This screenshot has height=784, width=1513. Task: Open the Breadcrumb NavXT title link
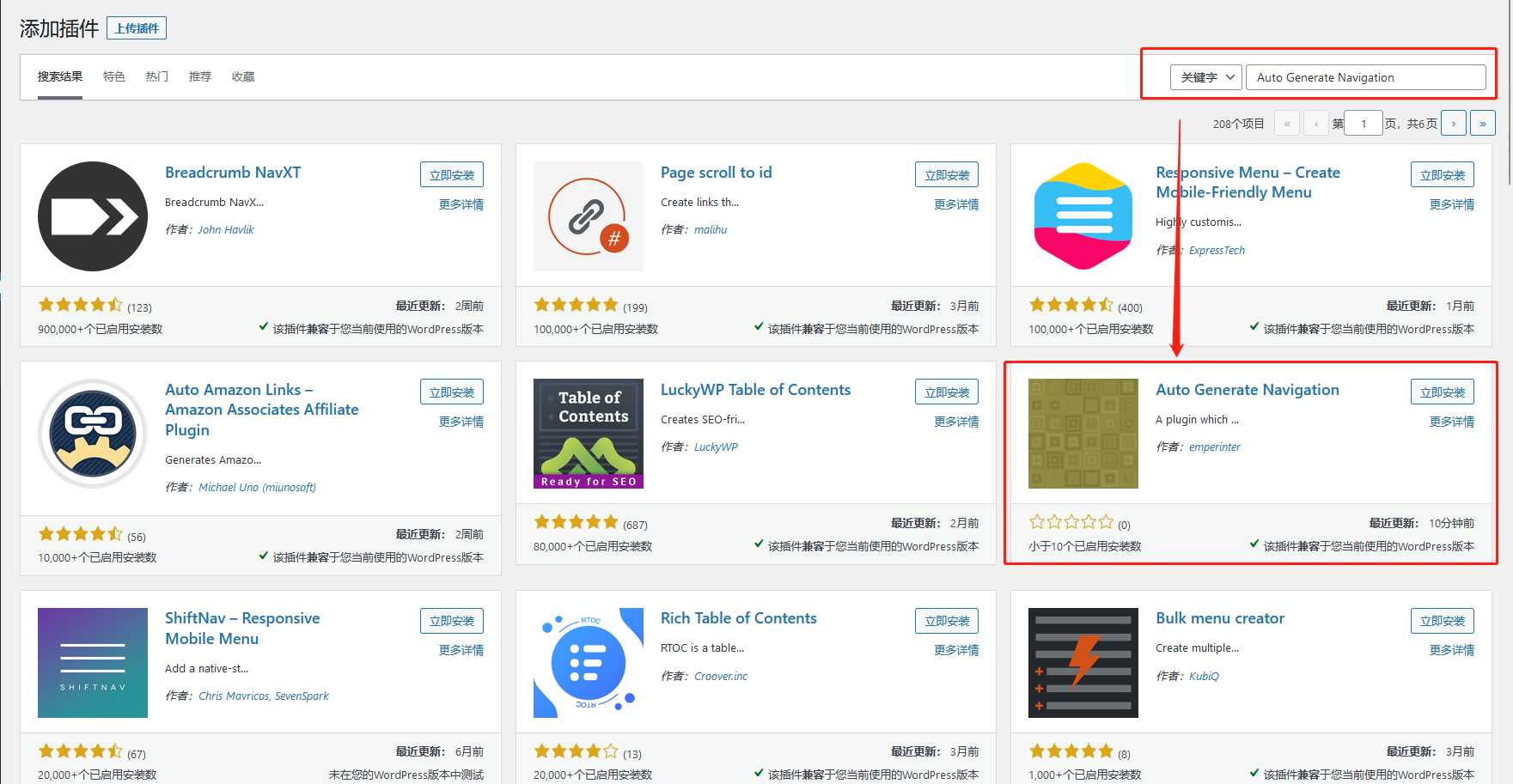[x=233, y=173]
